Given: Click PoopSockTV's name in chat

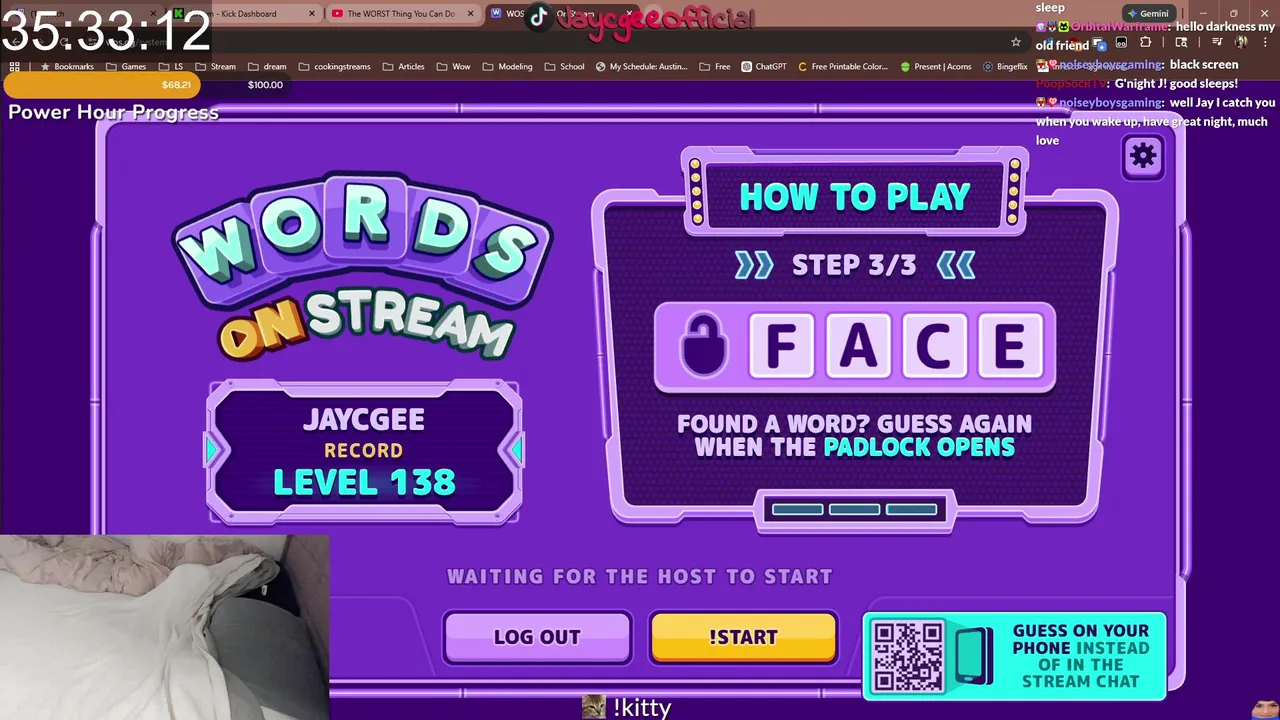Looking at the screenshot, I should 1071,84.
